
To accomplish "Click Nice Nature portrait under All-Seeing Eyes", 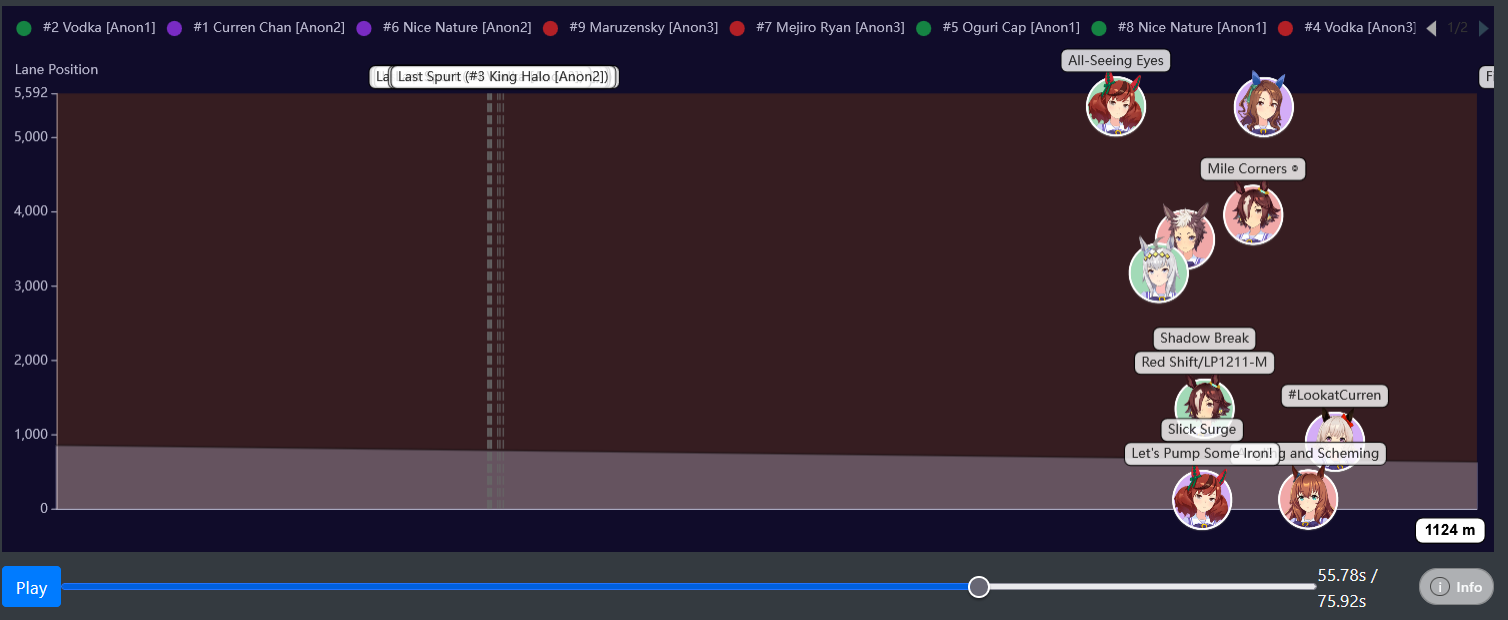I will point(1115,106).
